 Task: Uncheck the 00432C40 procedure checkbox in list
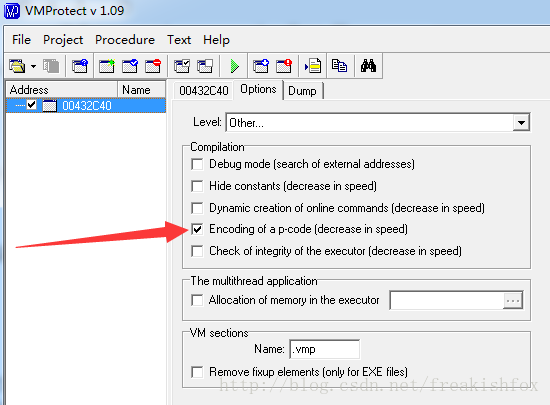pyautogui.click(x=32, y=105)
